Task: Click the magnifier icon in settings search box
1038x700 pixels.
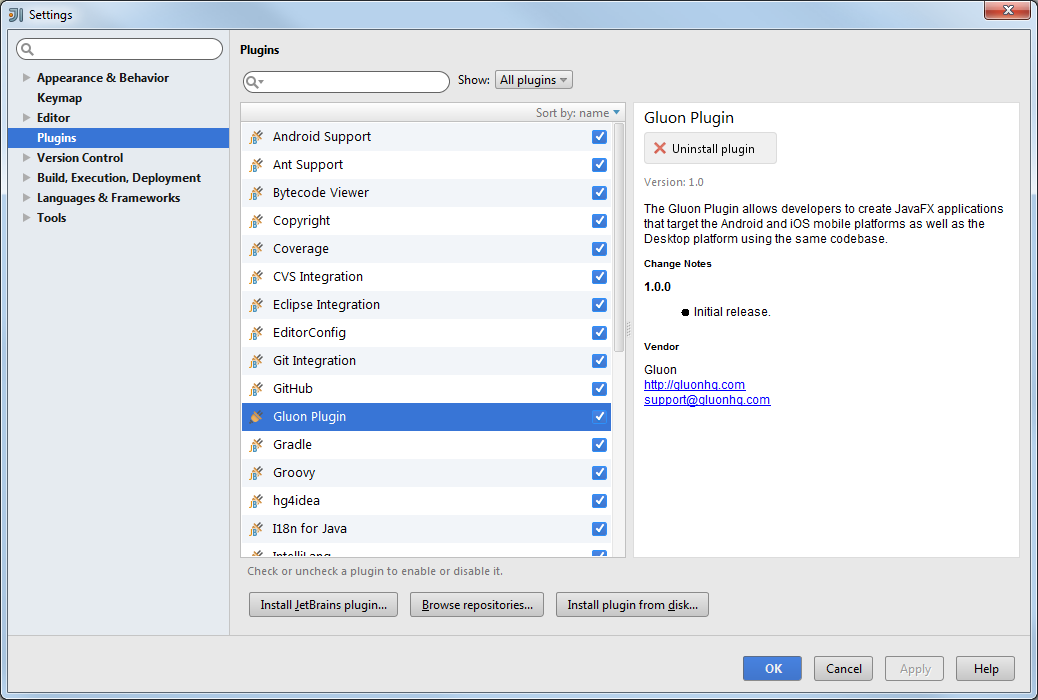Action: point(27,49)
